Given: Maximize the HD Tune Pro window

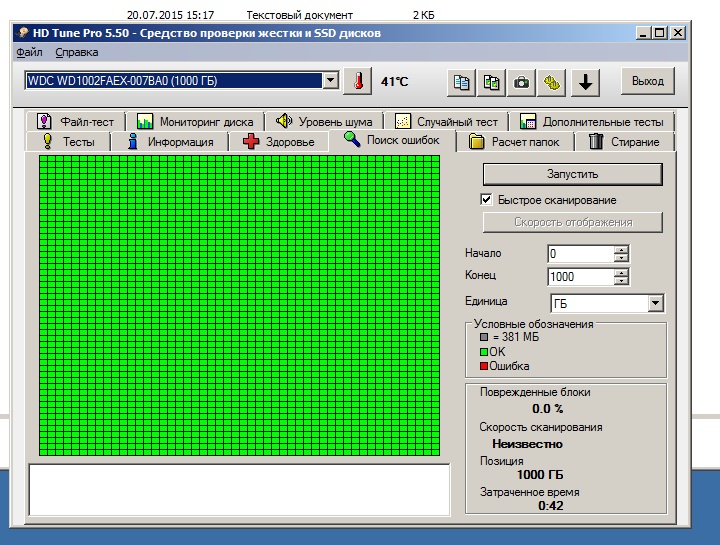Looking at the screenshot, I should coord(659,33).
